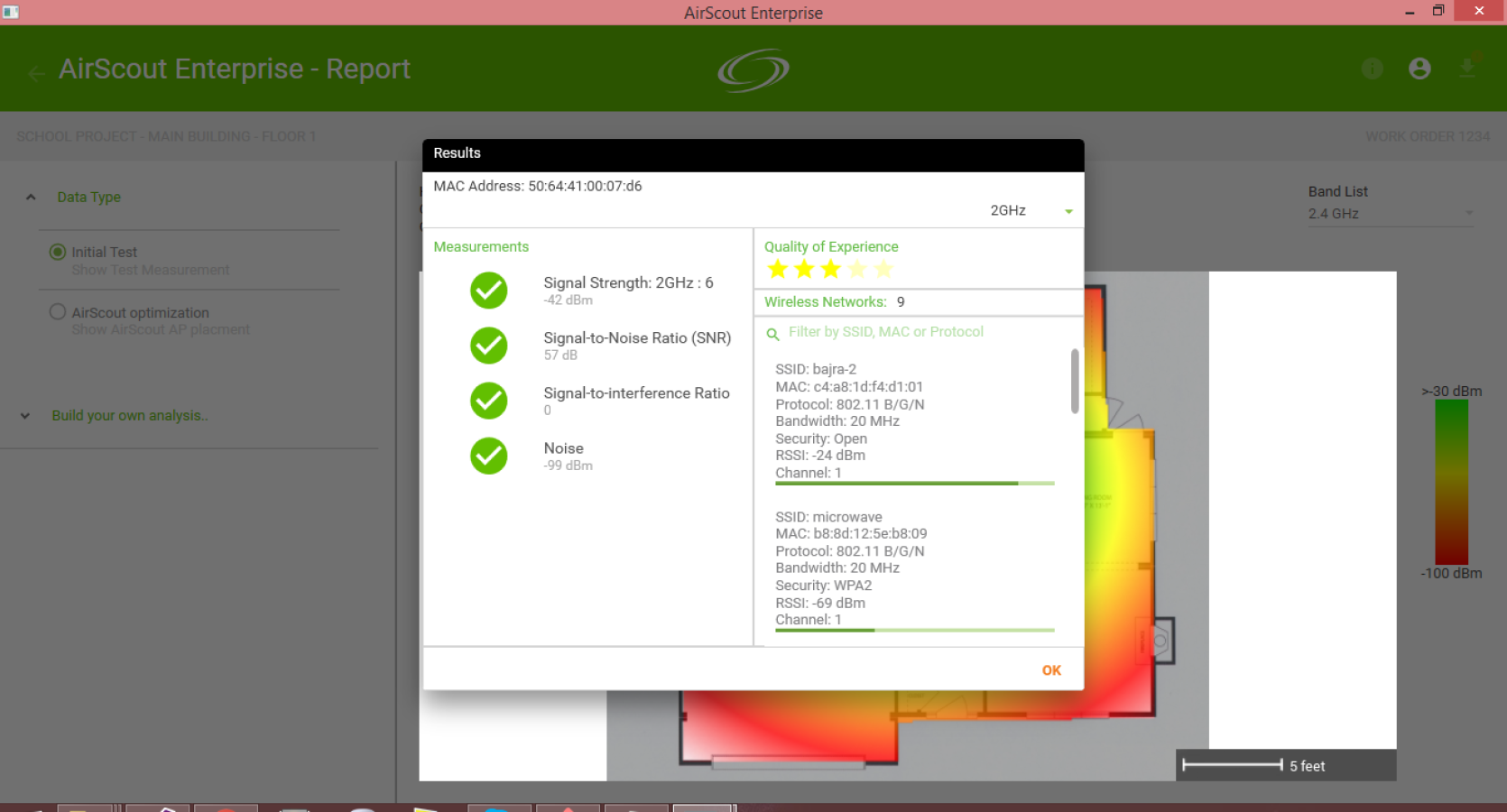This screenshot has height=812, width=1507.
Task: Click OK to close Results dialog
Action: point(1051,670)
